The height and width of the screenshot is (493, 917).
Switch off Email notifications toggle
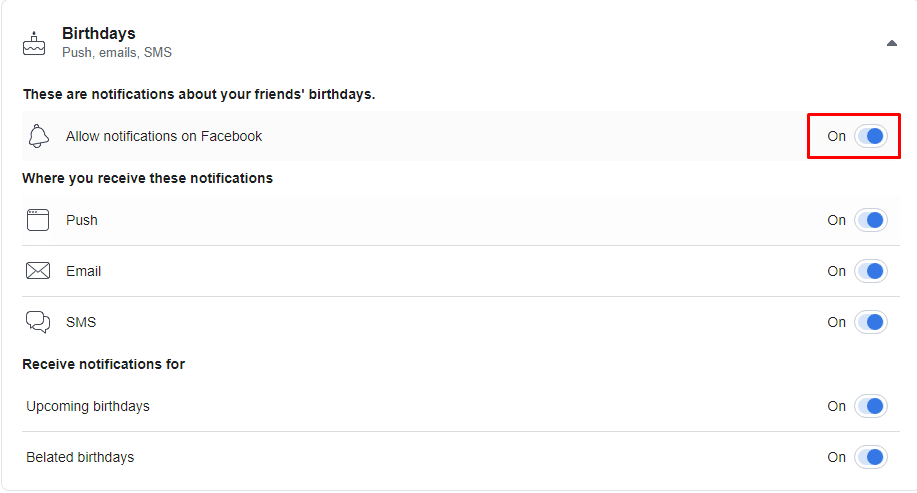coord(871,271)
